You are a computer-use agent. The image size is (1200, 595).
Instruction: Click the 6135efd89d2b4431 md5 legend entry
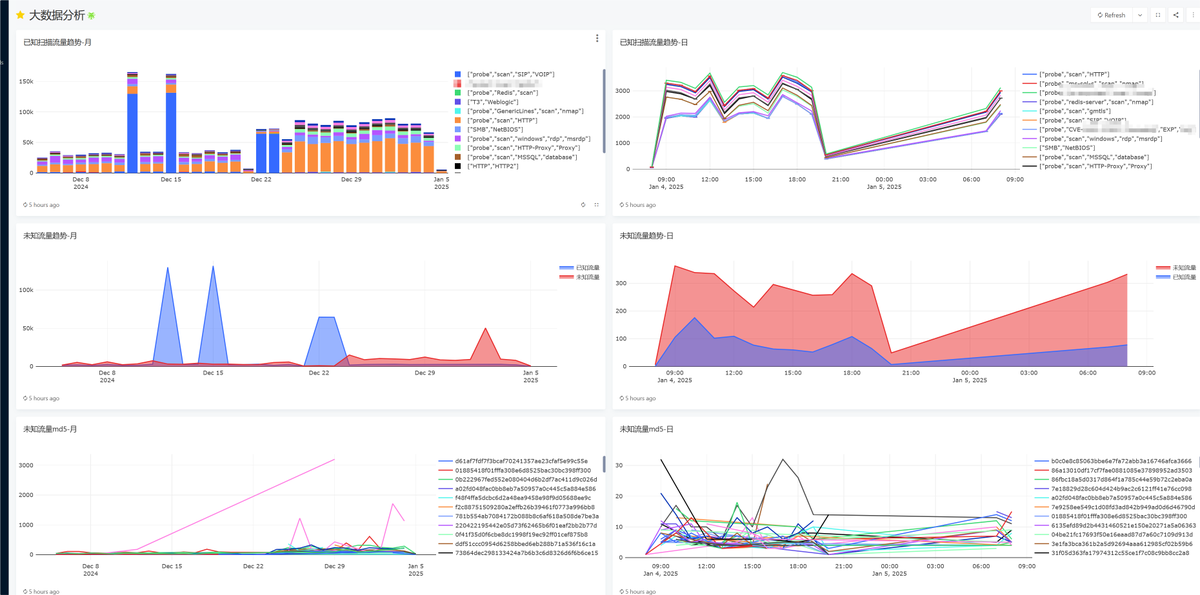pyautogui.click(x=1117, y=524)
